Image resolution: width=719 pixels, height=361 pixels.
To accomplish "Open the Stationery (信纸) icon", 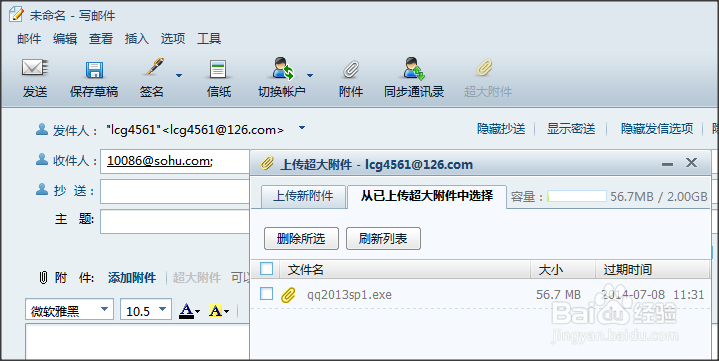I will click(x=218, y=70).
